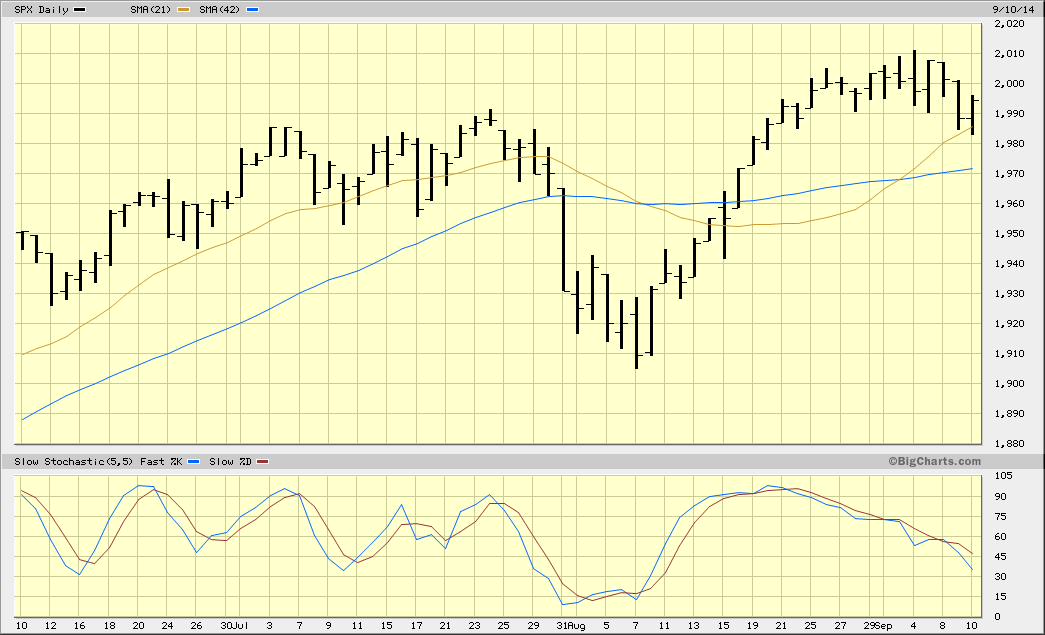Click the SMA(42) legend label
The height and width of the screenshot is (635, 1045).
[219, 9]
